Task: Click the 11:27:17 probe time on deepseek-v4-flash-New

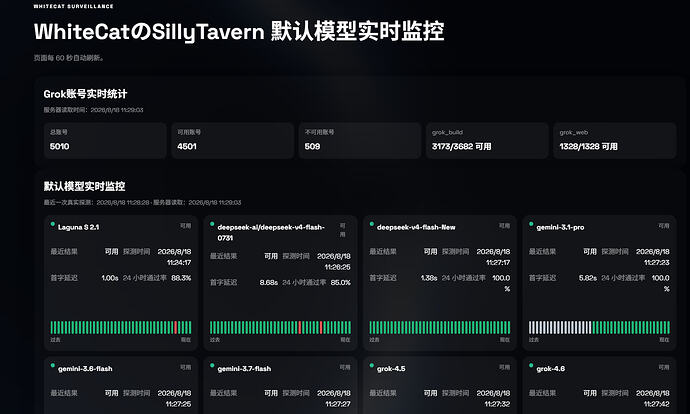Action: click(x=498, y=263)
